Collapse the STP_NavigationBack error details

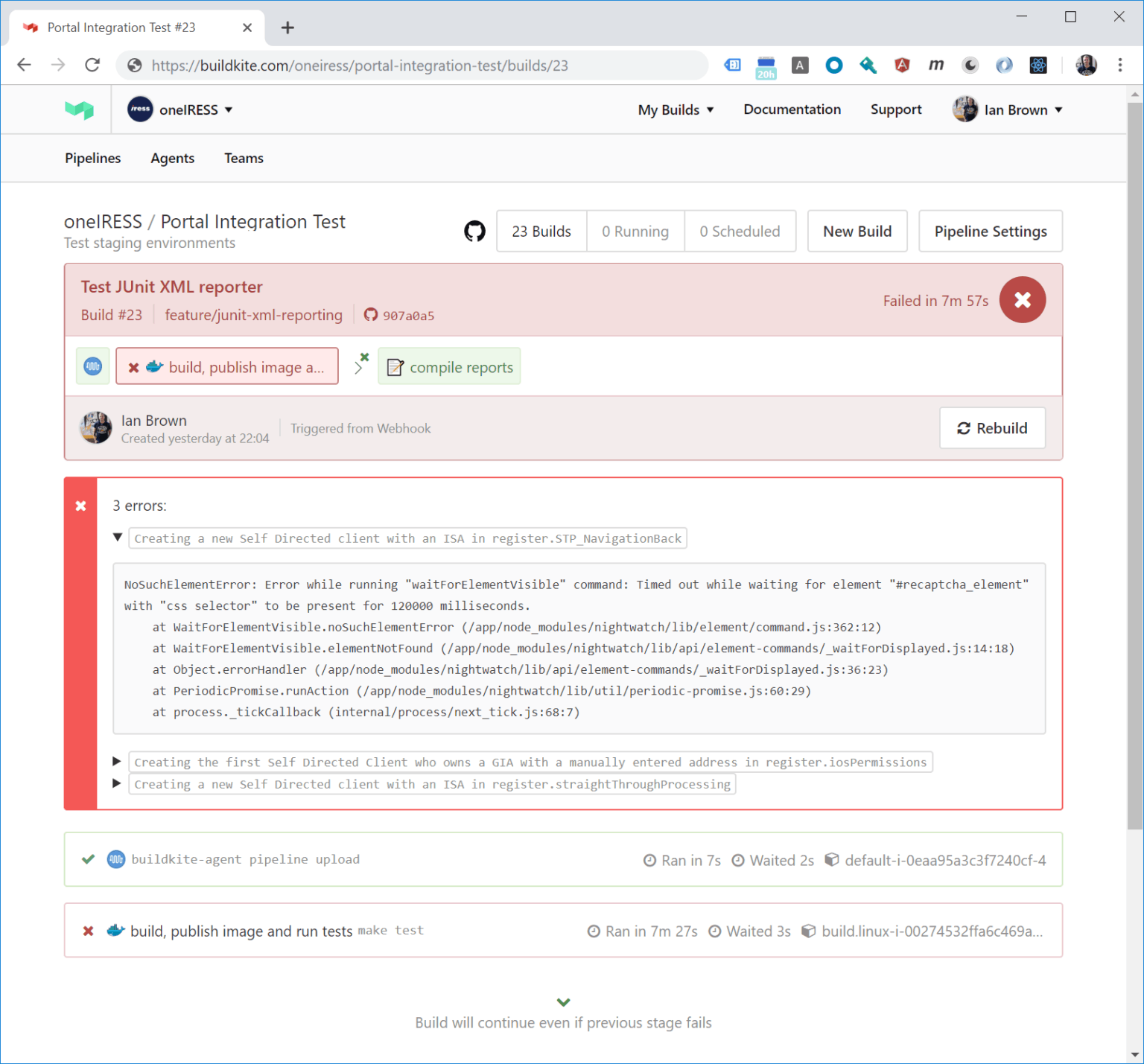coord(117,537)
